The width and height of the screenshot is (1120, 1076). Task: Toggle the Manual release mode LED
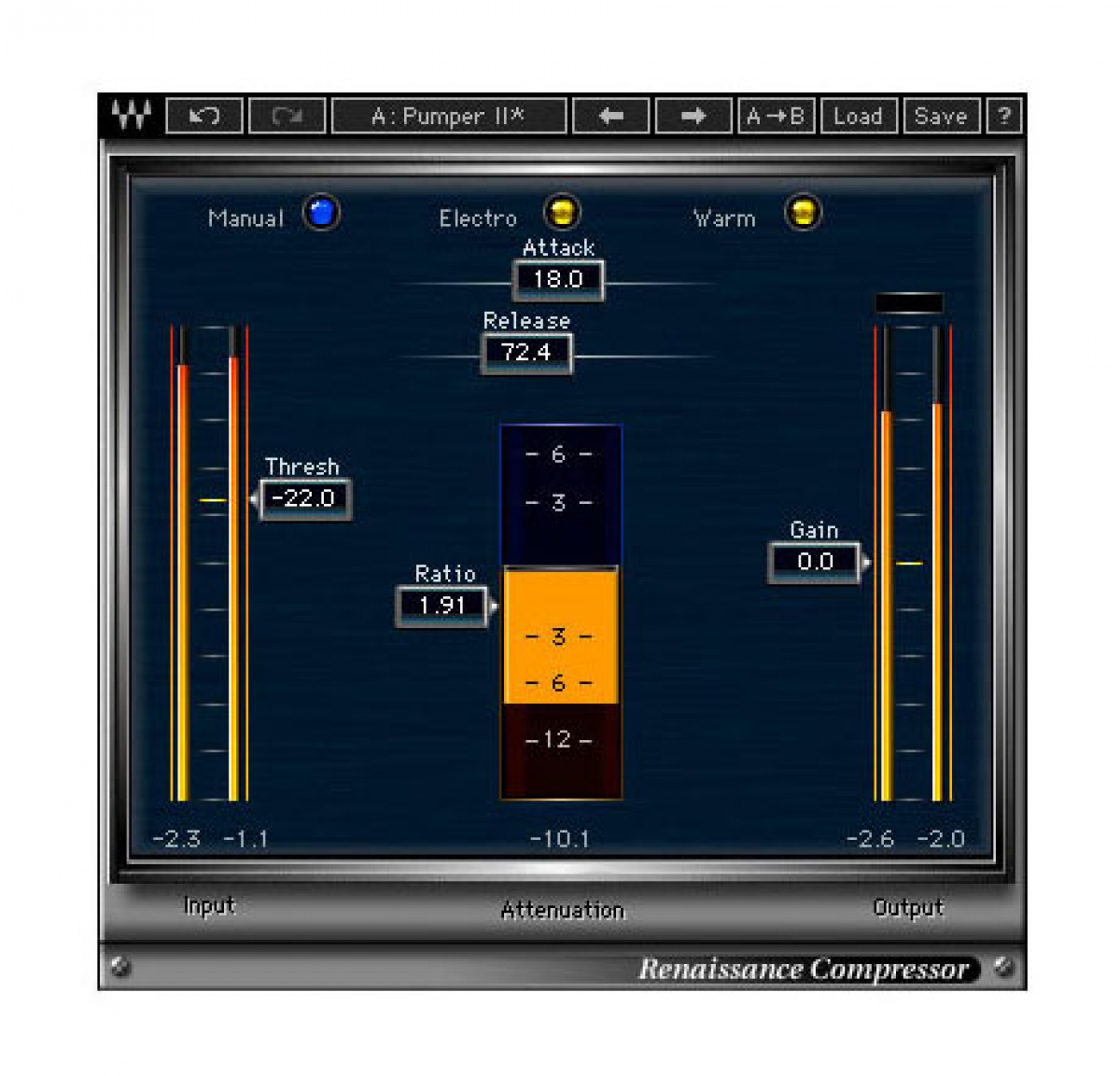coord(321,213)
